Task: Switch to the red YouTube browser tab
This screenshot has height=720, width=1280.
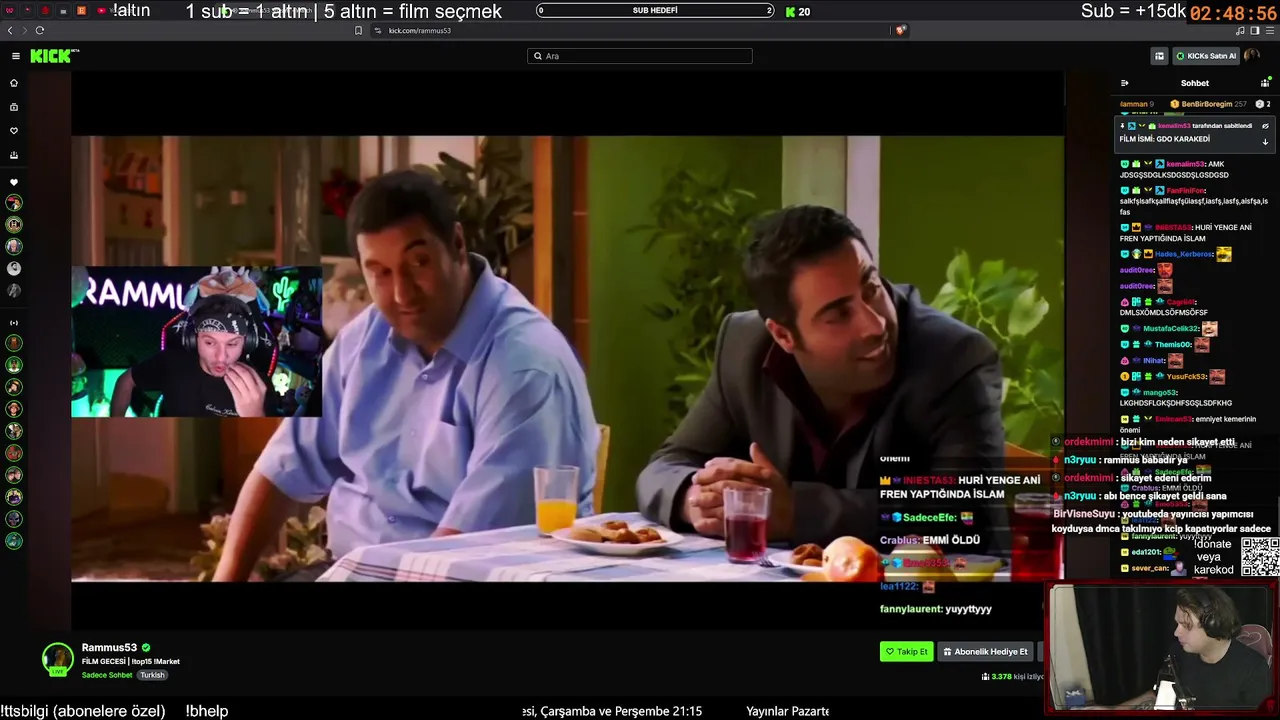Action: pyautogui.click(x=102, y=11)
